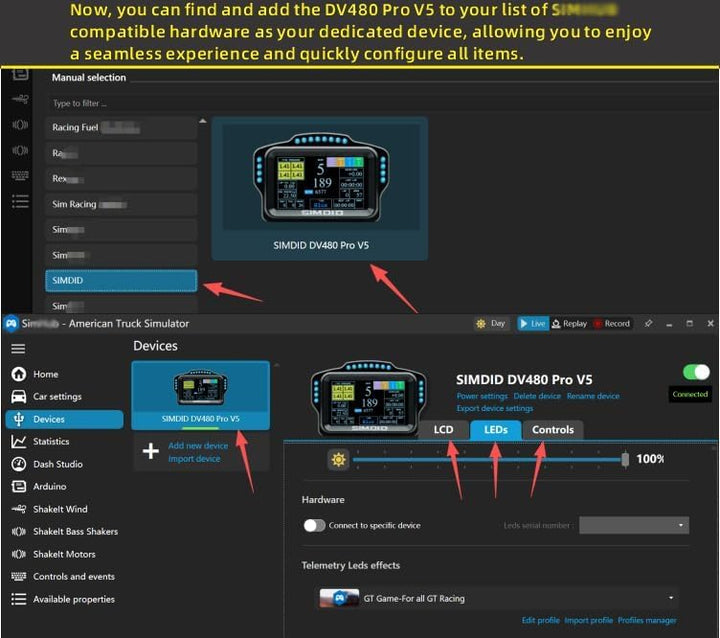Viewport: 720px width, 638px height.
Task: Click the app logo in title bar
Action: point(11,323)
